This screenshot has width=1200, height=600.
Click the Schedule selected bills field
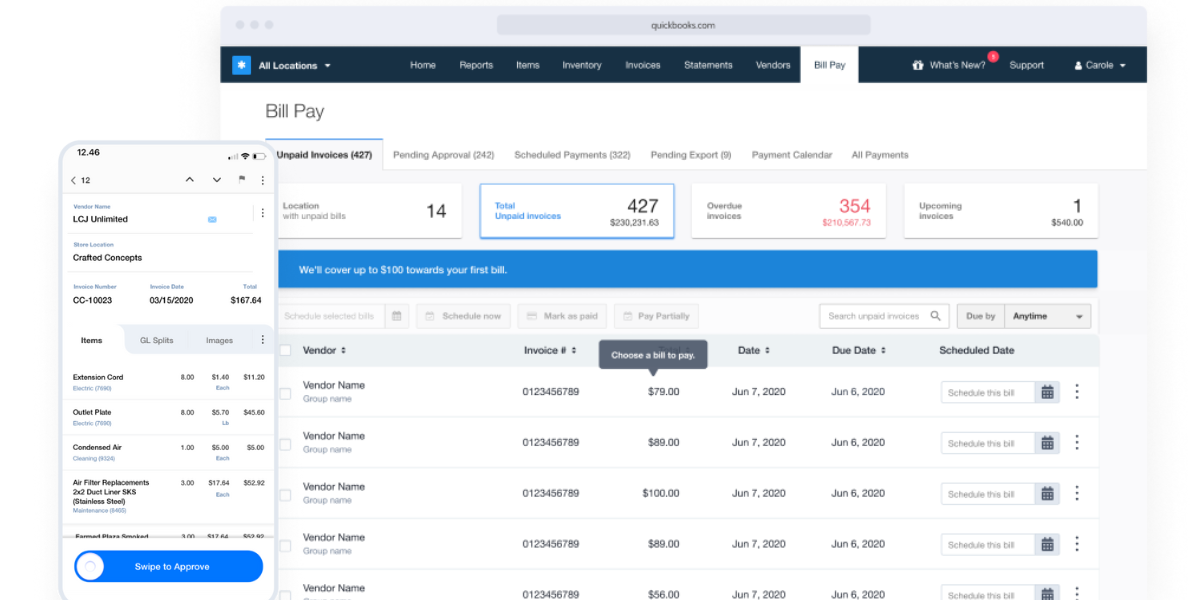coord(331,316)
